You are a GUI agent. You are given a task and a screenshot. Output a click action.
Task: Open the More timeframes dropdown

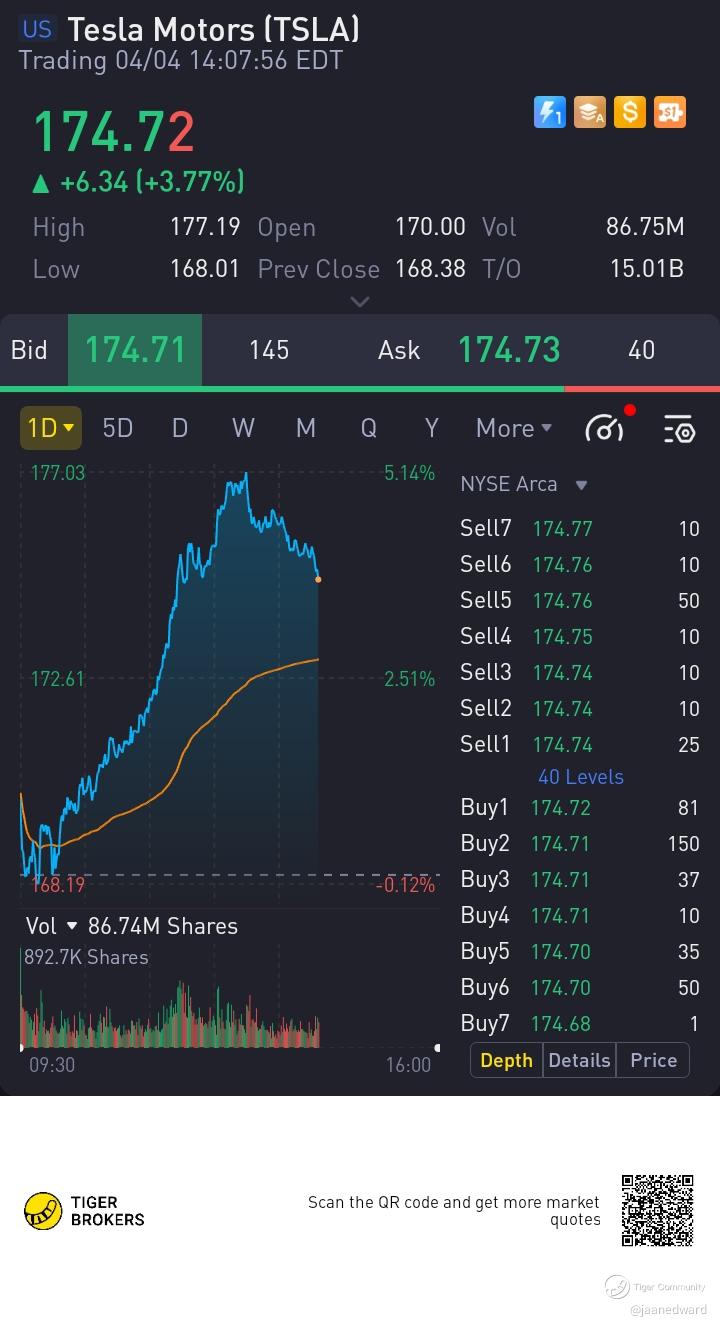point(514,428)
